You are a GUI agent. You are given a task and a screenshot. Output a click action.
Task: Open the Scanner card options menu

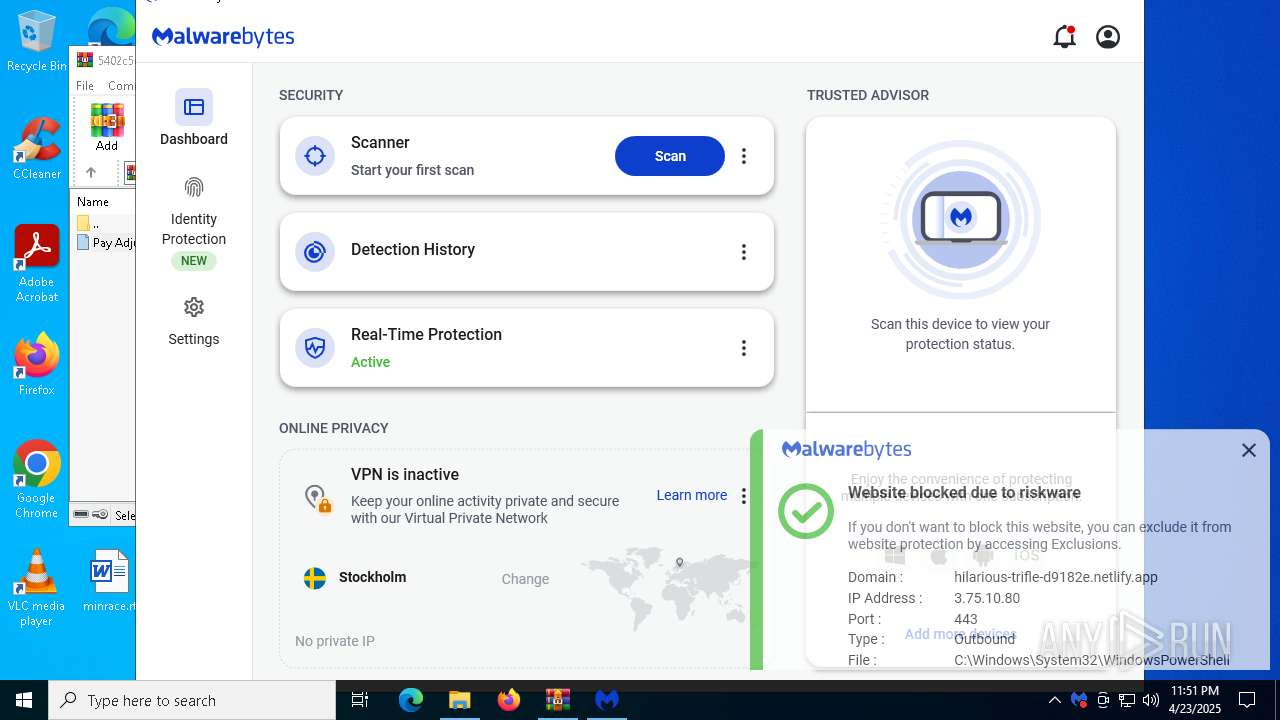coord(743,156)
